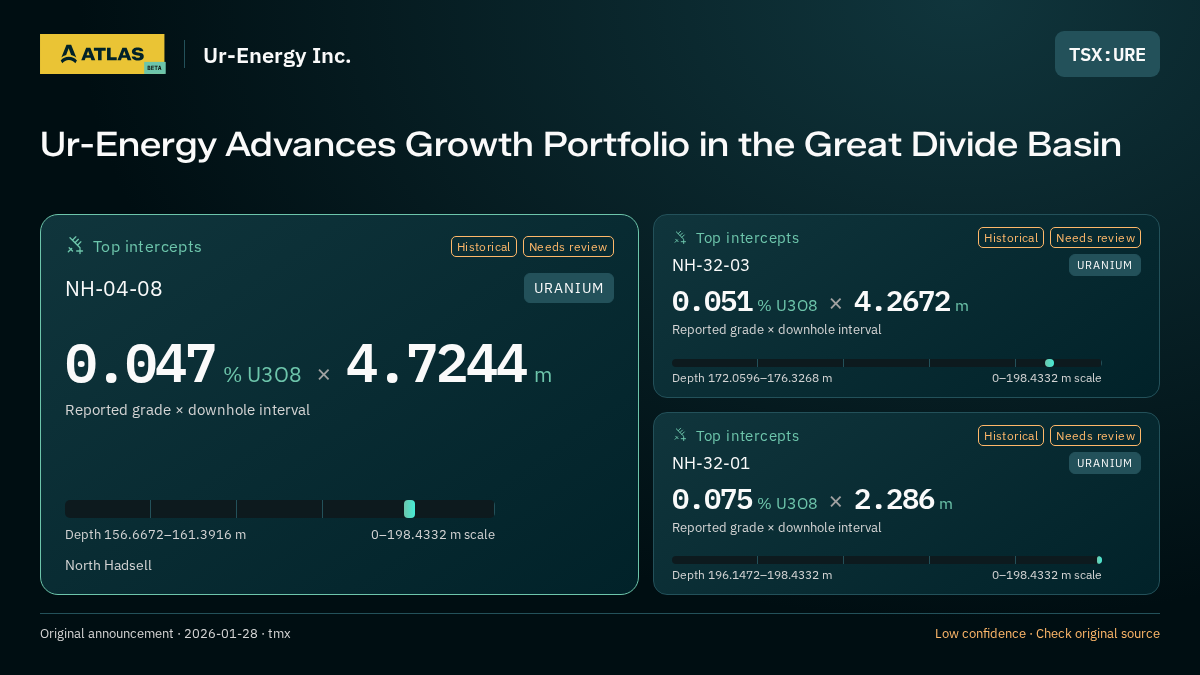1200x675 pixels.
Task: Click the 0.051 grade value
Action: (712, 302)
